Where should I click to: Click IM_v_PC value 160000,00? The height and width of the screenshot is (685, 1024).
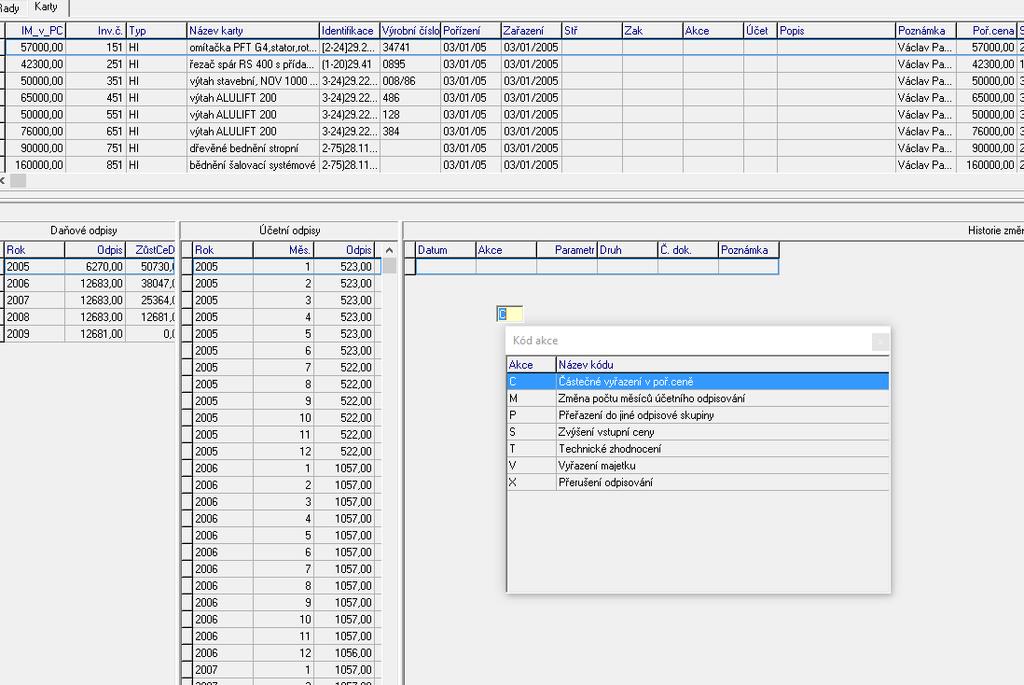36,165
